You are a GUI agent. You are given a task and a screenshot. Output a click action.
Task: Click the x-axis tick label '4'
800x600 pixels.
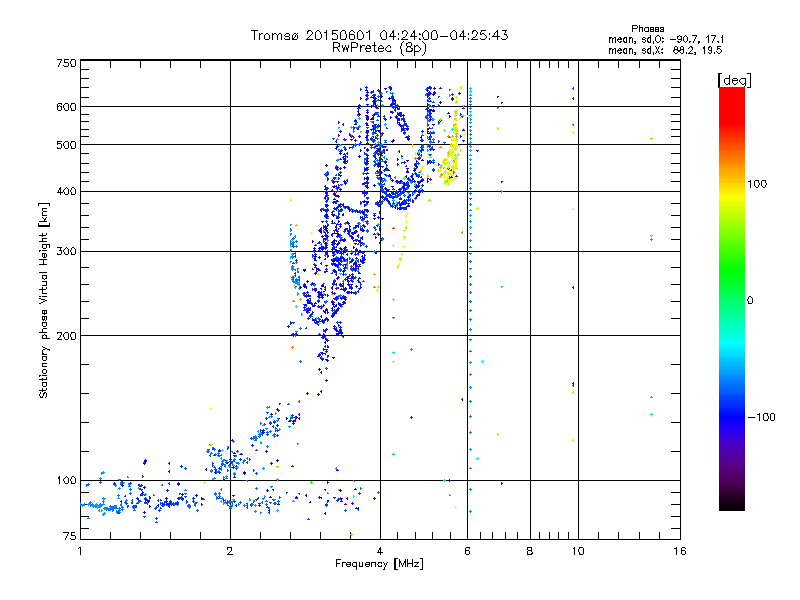(380, 551)
